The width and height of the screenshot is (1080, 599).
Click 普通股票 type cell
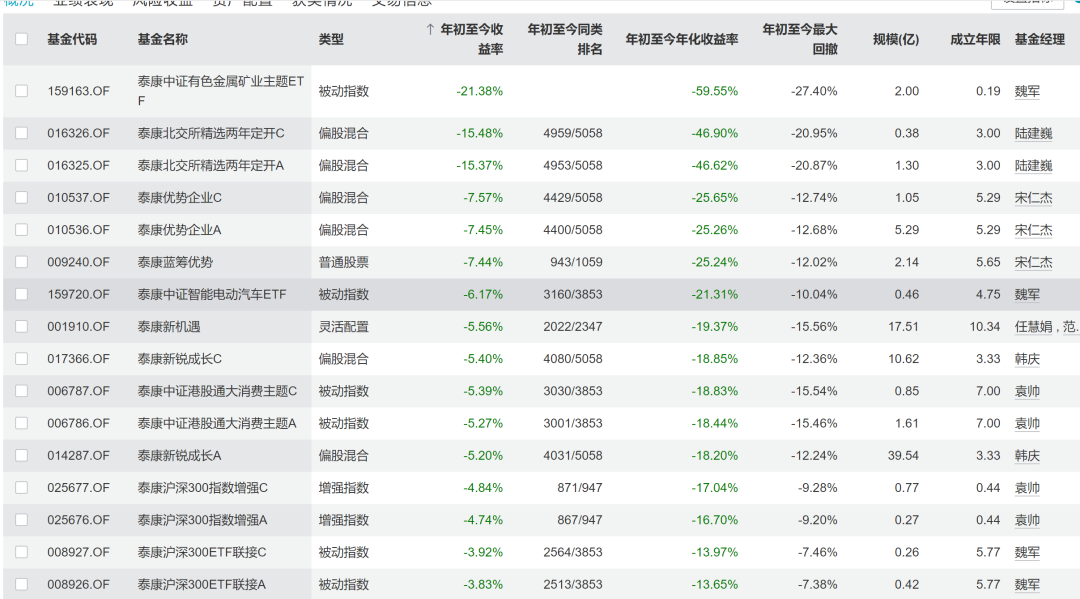pos(344,262)
